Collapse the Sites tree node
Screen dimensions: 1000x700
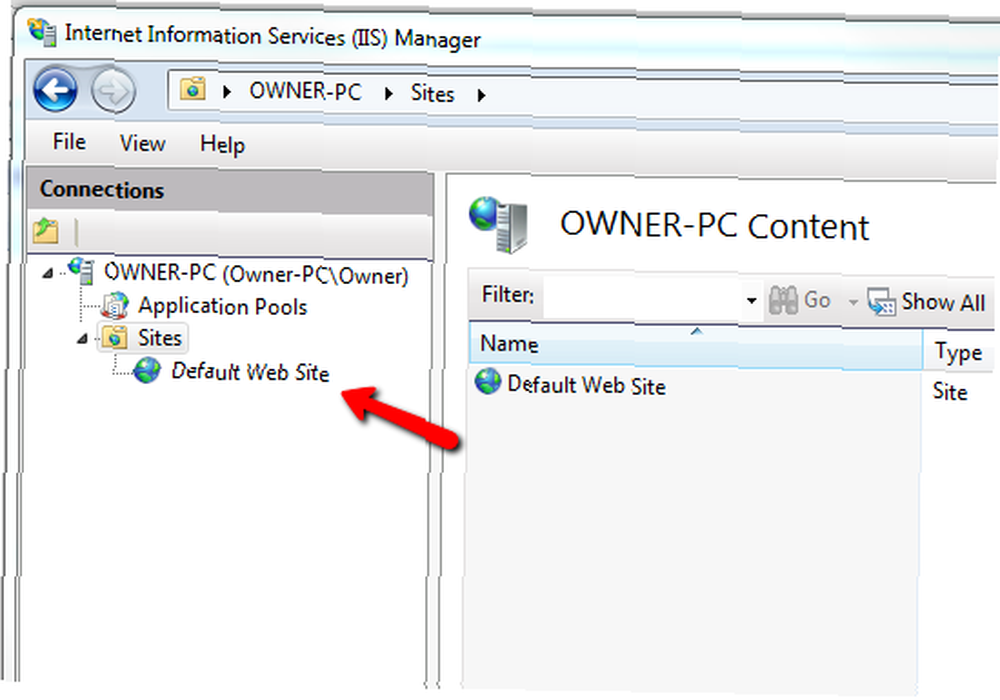[x=82, y=339]
